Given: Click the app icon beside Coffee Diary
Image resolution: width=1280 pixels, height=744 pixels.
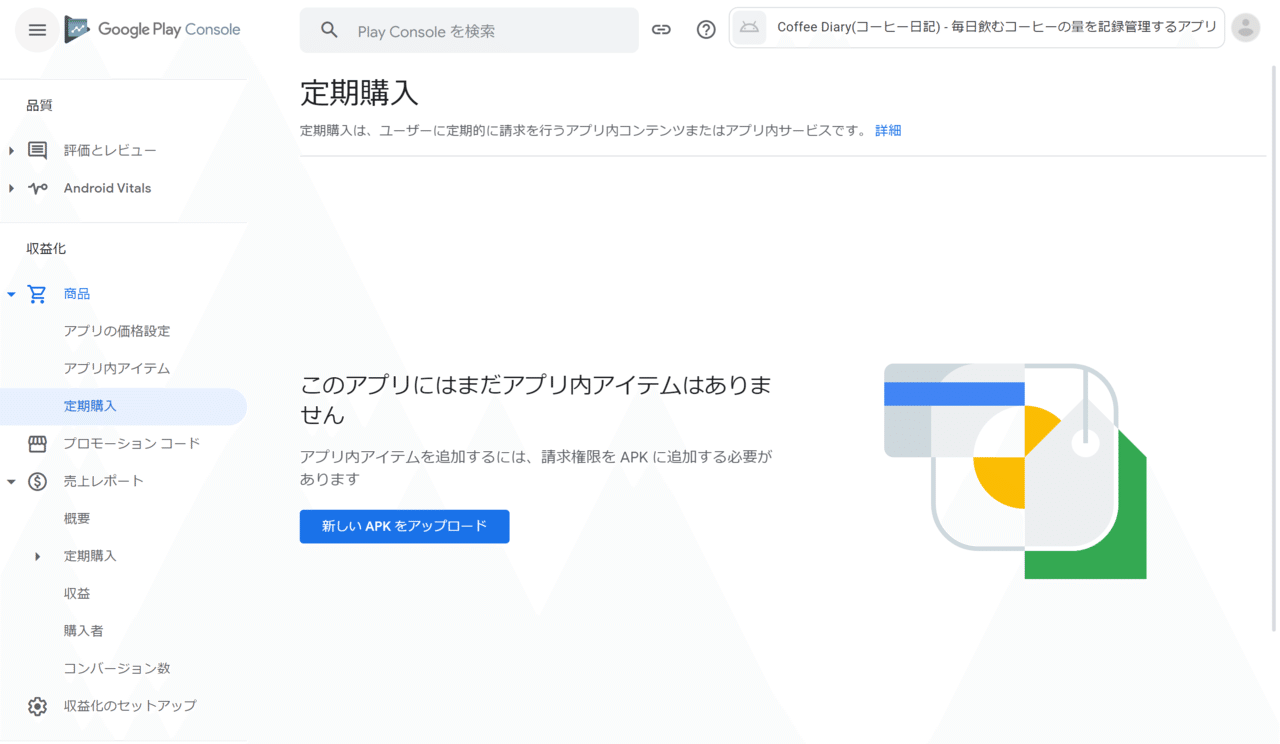Looking at the screenshot, I should [x=749, y=28].
